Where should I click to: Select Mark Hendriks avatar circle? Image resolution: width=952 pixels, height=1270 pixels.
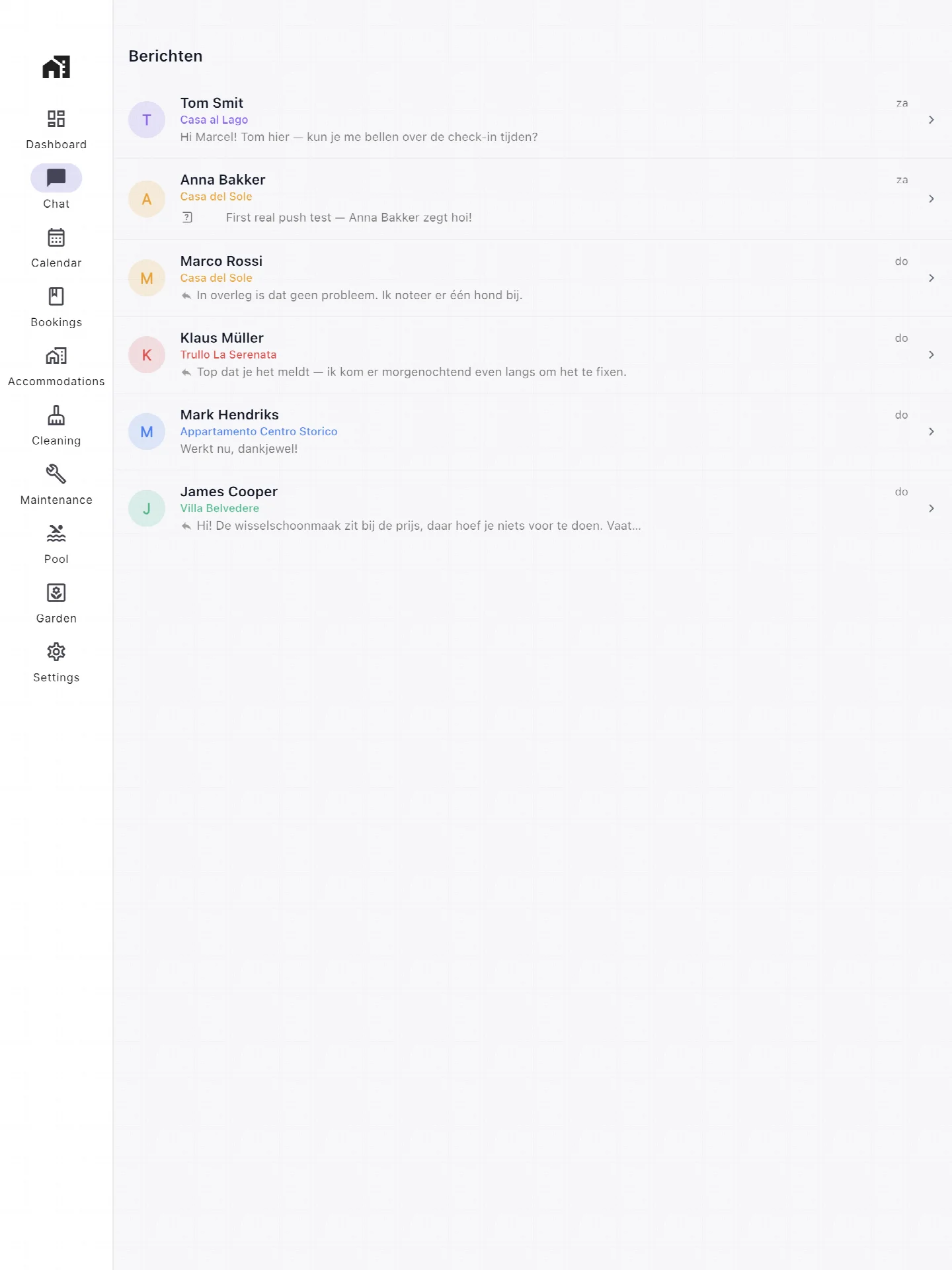(147, 431)
